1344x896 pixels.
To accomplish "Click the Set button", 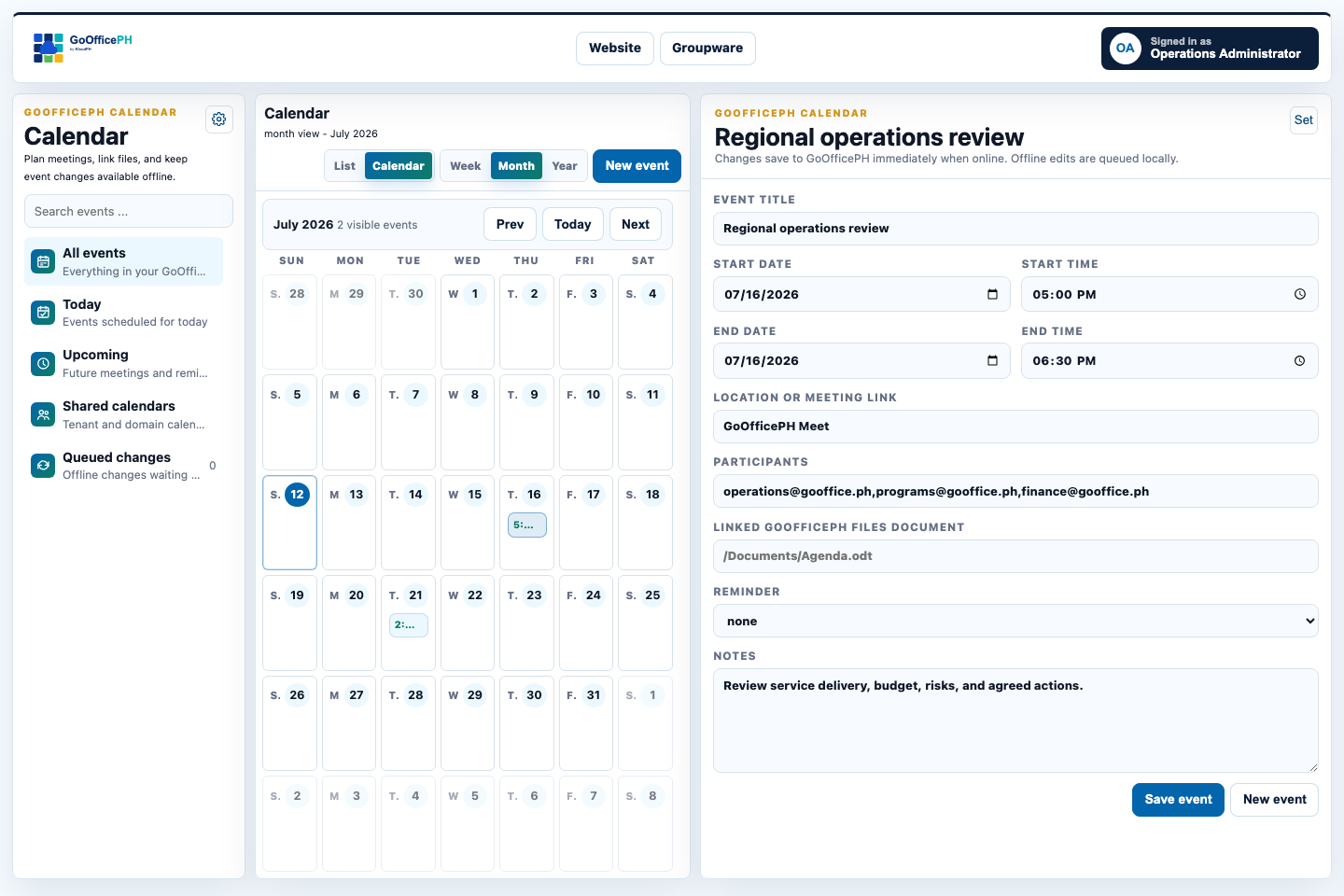I will tap(1304, 119).
